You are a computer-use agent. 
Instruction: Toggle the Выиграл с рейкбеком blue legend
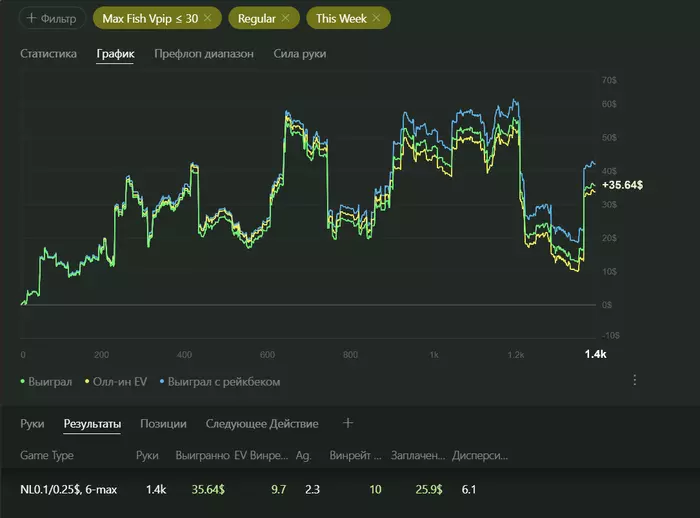tap(220, 382)
